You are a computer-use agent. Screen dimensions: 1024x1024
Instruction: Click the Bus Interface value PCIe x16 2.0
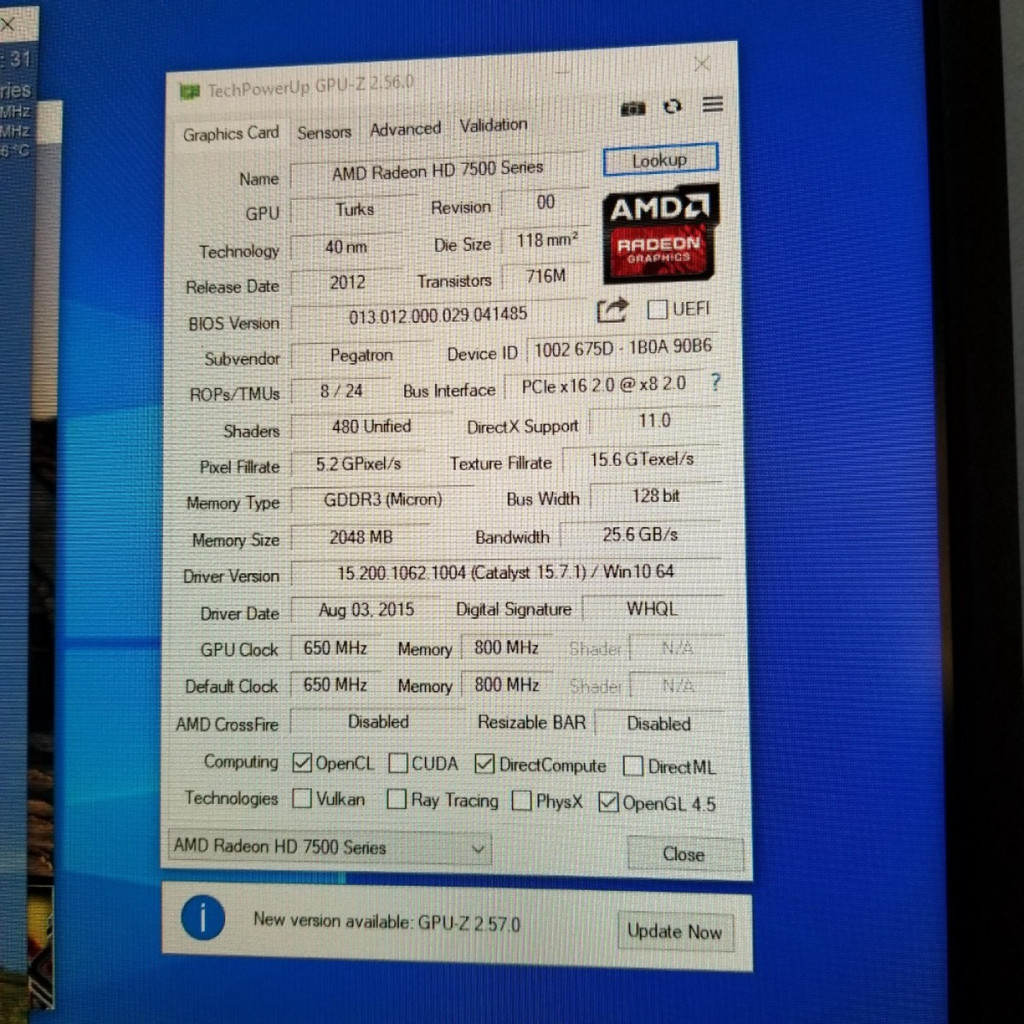(604, 385)
